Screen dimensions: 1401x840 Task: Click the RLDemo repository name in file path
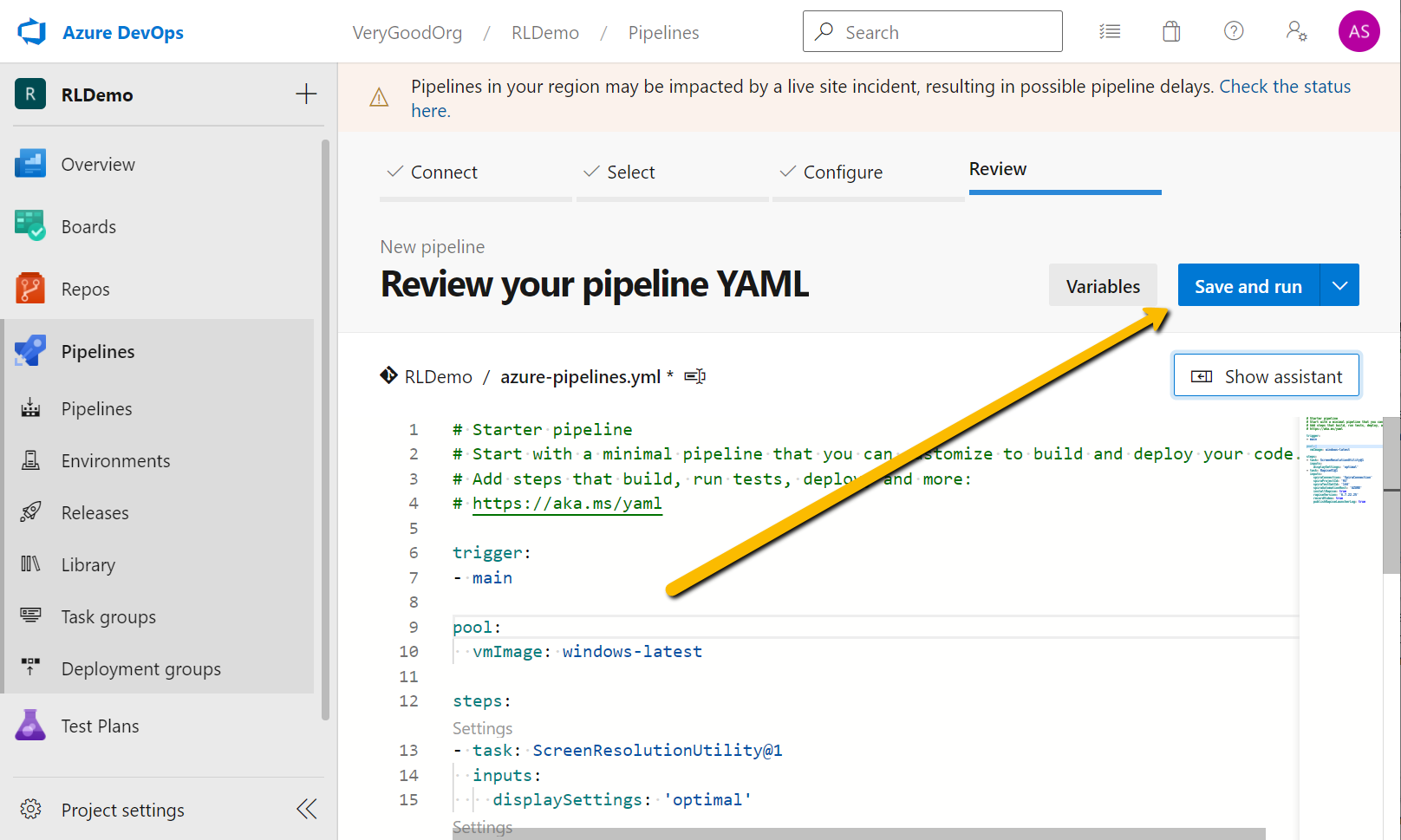click(438, 376)
